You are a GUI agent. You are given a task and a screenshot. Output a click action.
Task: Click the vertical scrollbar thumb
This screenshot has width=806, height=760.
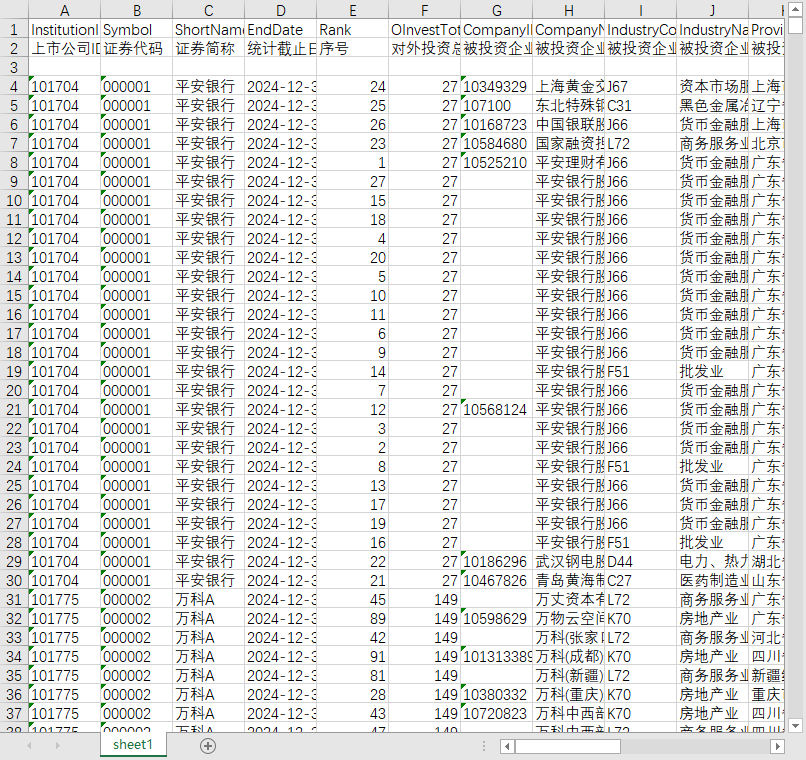[795, 25]
